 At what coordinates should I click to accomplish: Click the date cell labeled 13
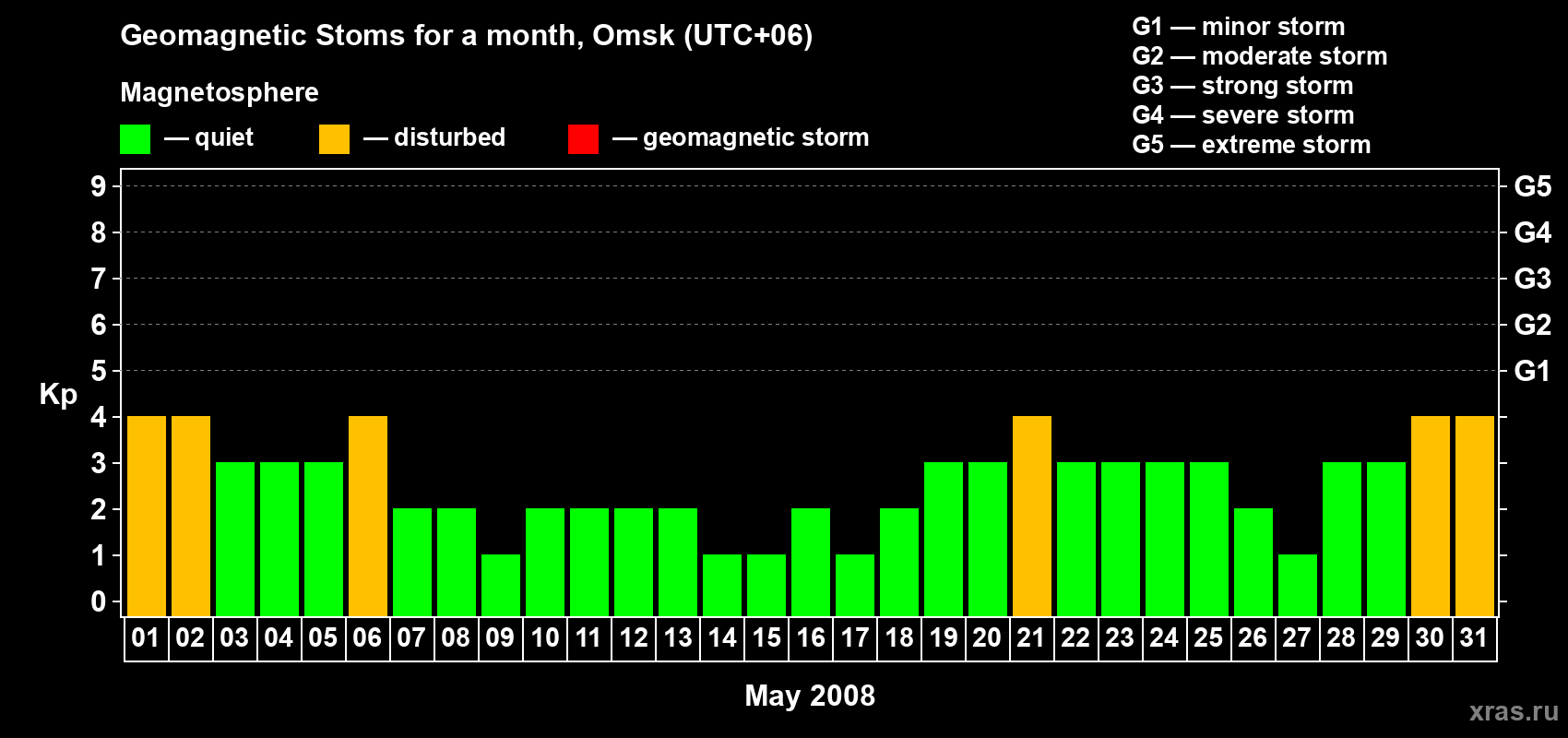(678, 638)
